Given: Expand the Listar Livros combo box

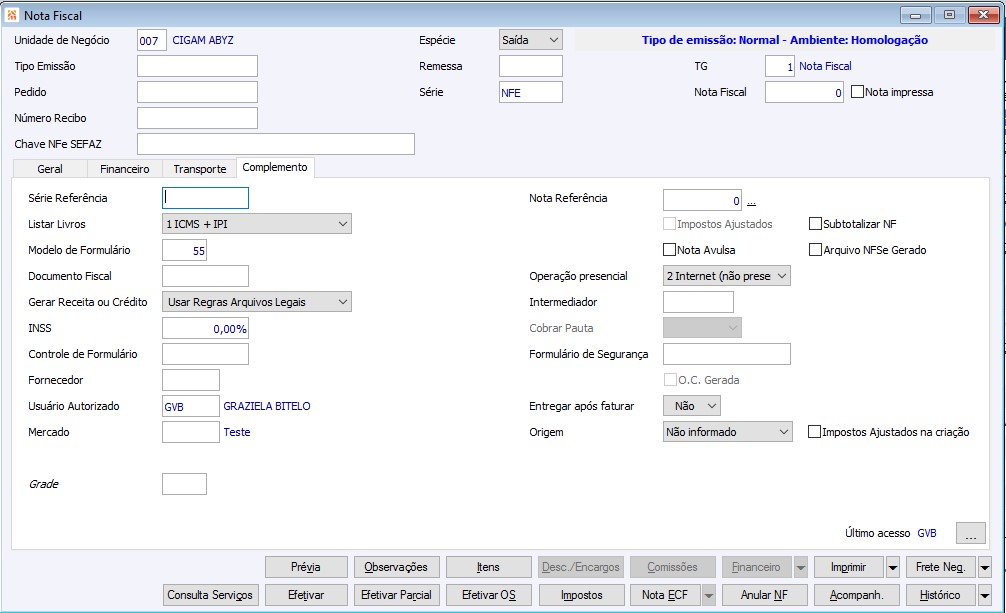Looking at the screenshot, I should coord(257,224).
